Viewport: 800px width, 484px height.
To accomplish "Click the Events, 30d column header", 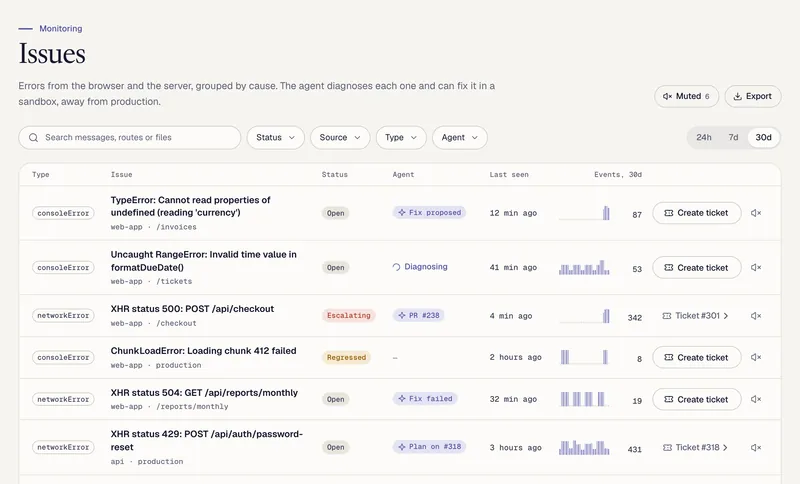I will (618, 174).
